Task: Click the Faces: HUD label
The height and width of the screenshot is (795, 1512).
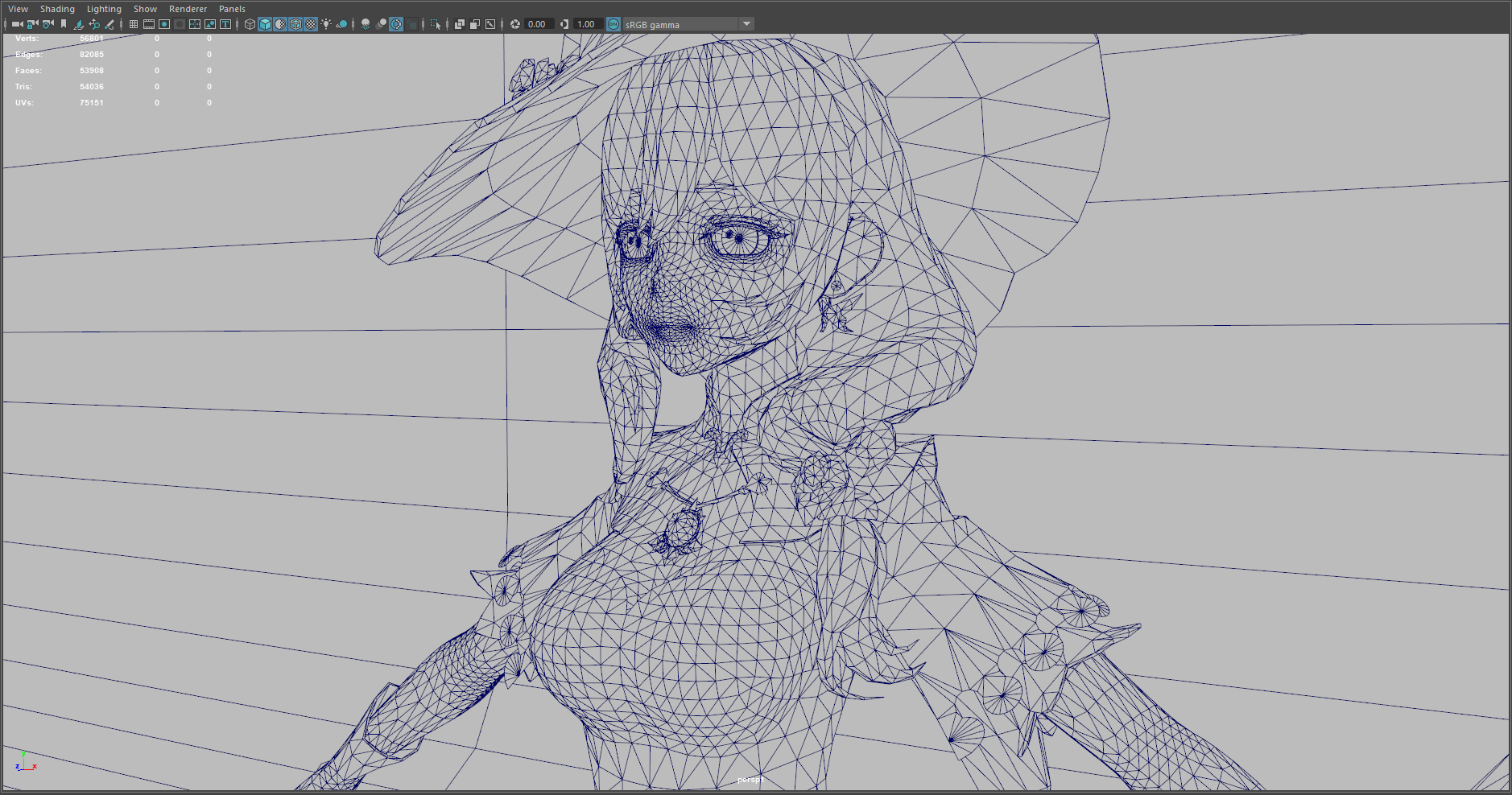Action: click(28, 71)
